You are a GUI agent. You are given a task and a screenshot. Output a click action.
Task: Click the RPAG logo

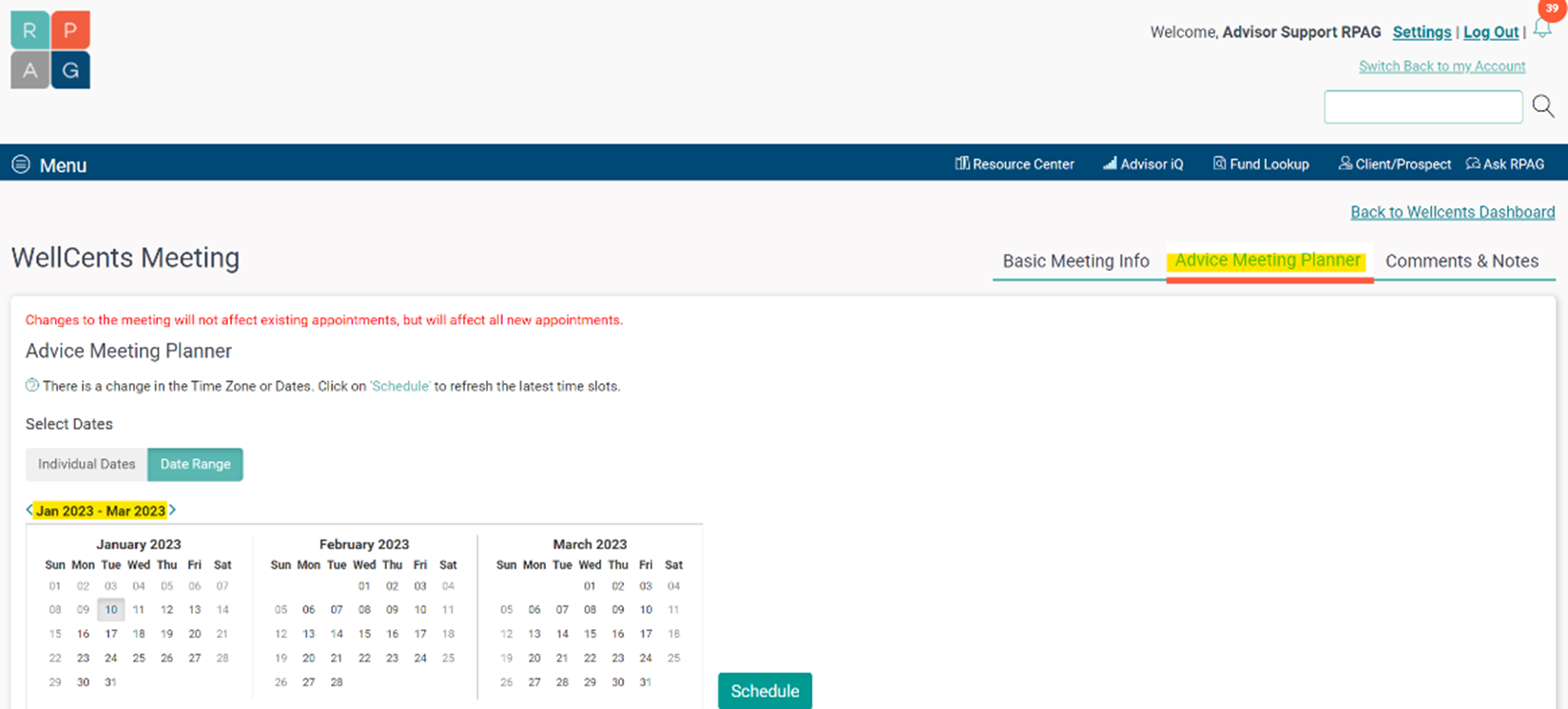pos(50,50)
